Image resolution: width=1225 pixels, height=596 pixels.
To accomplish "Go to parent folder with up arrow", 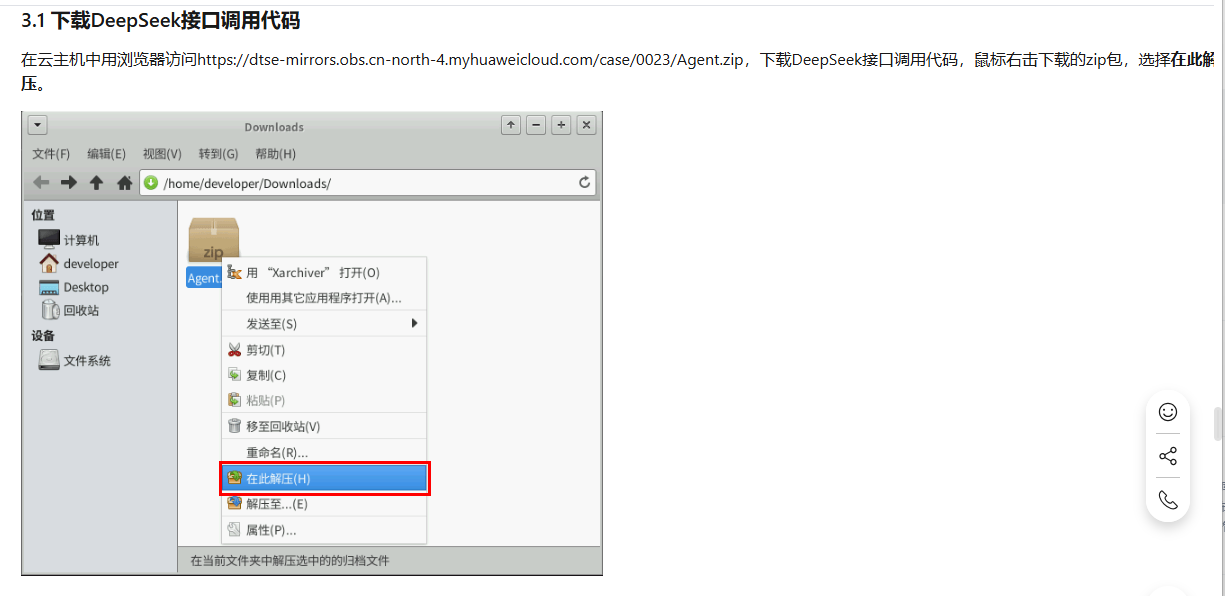I will point(97,183).
